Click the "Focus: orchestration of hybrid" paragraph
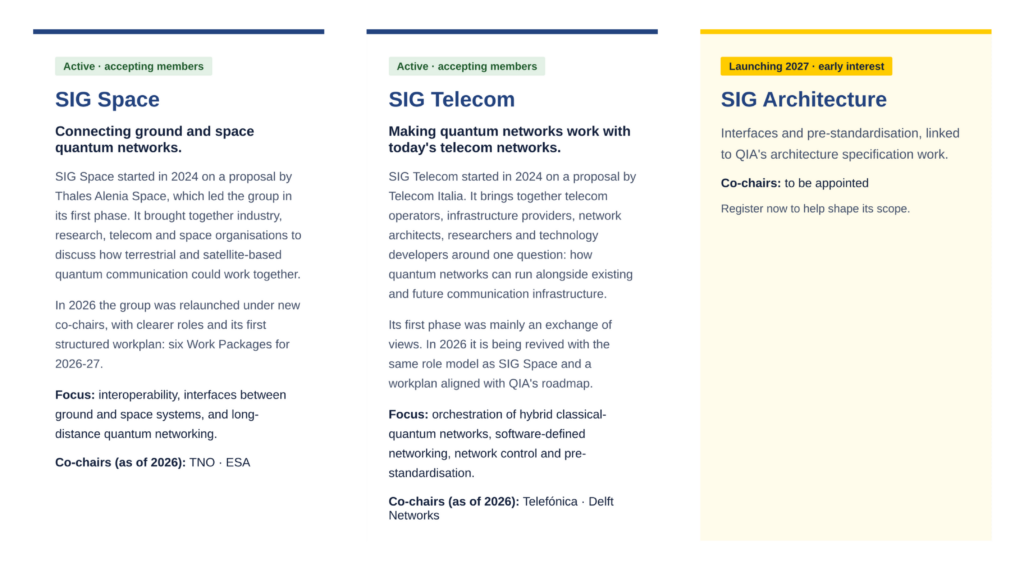Image resolution: width=1024 pixels, height=576 pixels. pyautogui.click(x=498, y=443)
